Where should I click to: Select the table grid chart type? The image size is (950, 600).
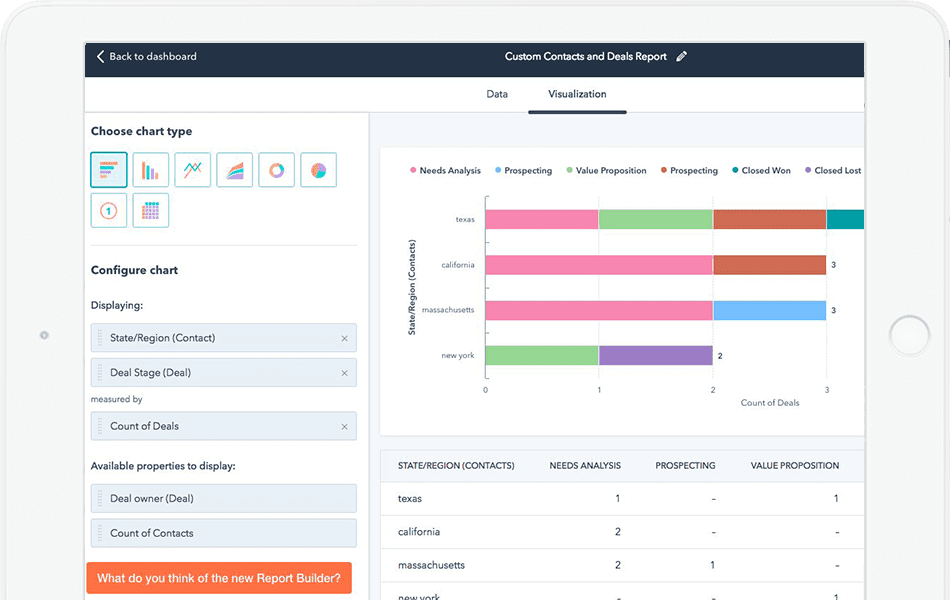click(x=151, y=210)
